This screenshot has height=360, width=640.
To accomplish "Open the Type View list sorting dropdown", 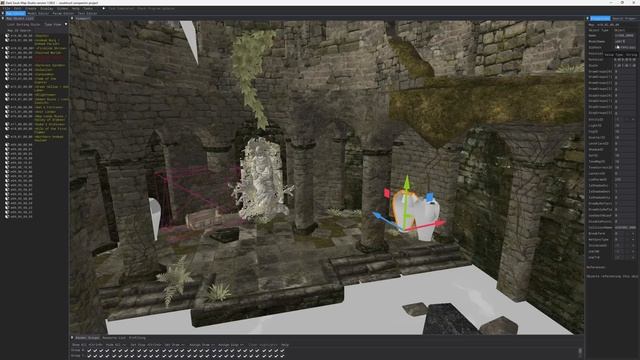I will [x=56, y=24].
